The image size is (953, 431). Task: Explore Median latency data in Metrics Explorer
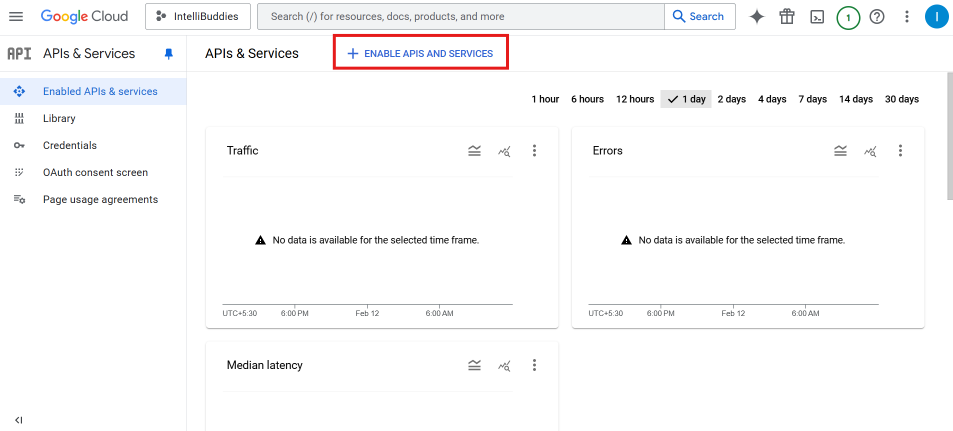pos(504,365)
